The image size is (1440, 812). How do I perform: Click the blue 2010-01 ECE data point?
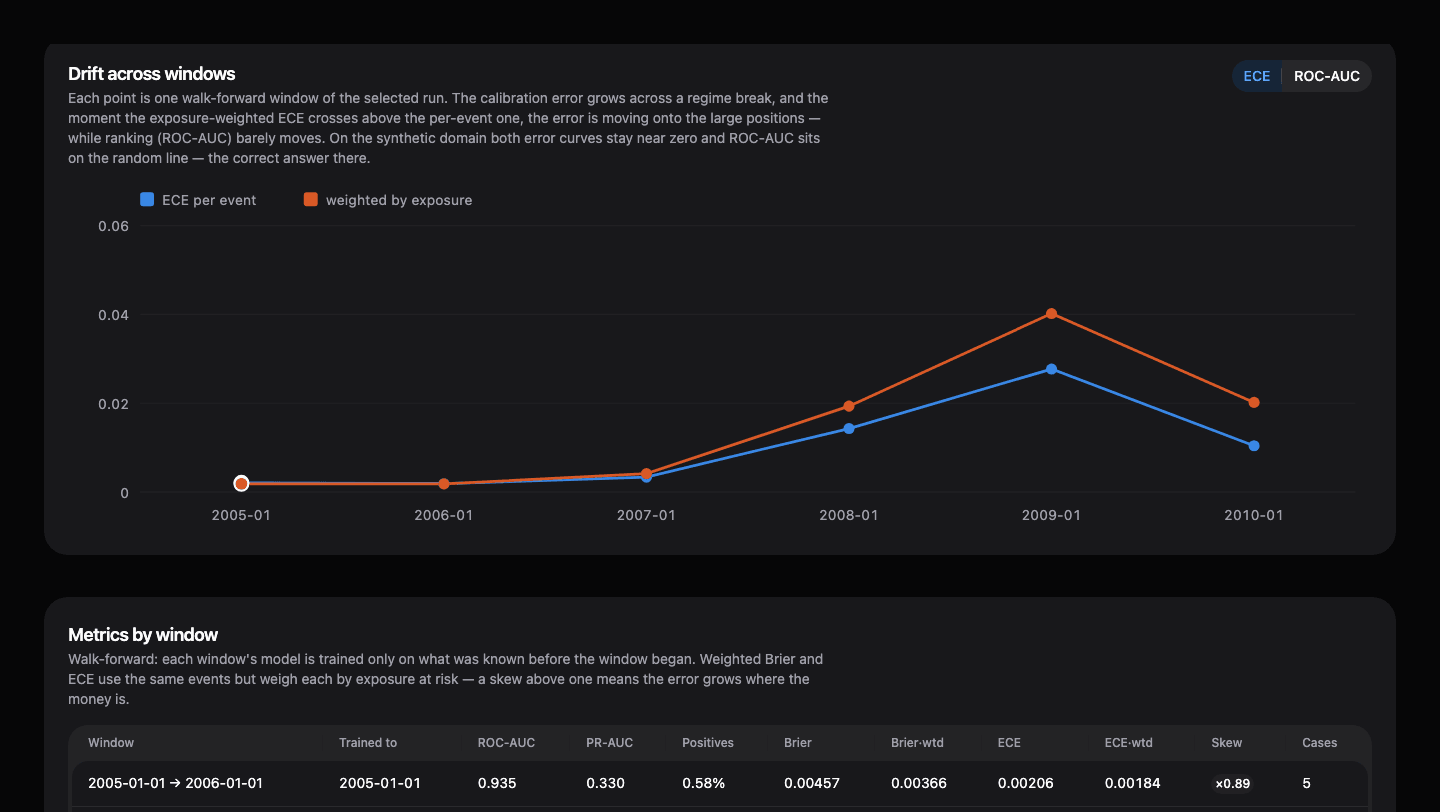click(x=1254, y=446)
